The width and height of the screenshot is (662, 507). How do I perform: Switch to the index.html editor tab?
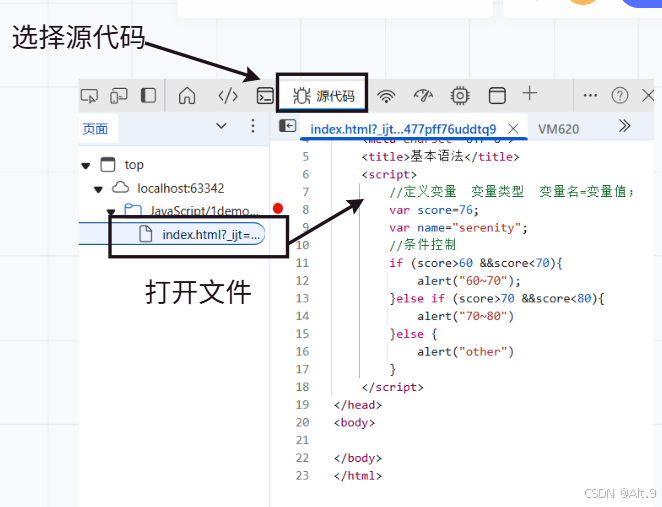click(403, 129)
